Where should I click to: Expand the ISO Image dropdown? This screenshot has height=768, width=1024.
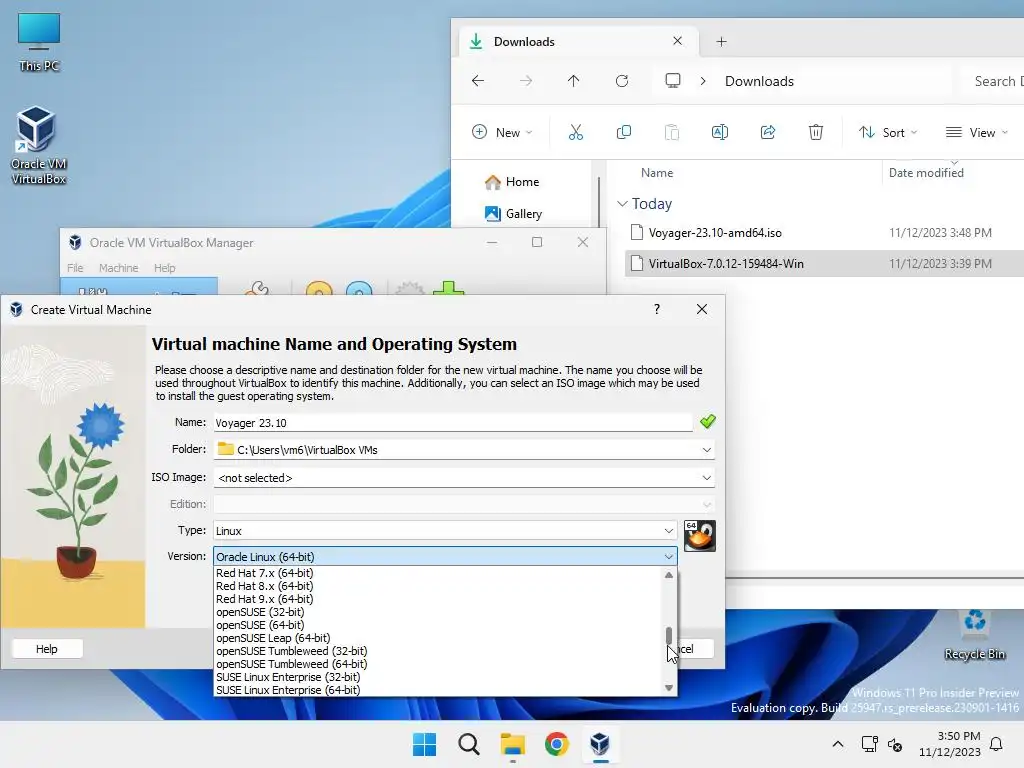[707, 477]
